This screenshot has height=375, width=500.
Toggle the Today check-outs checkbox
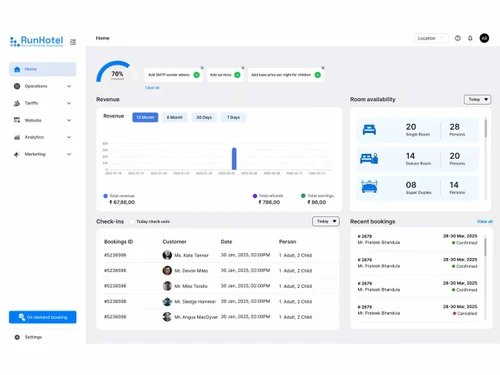click(132, 221)
